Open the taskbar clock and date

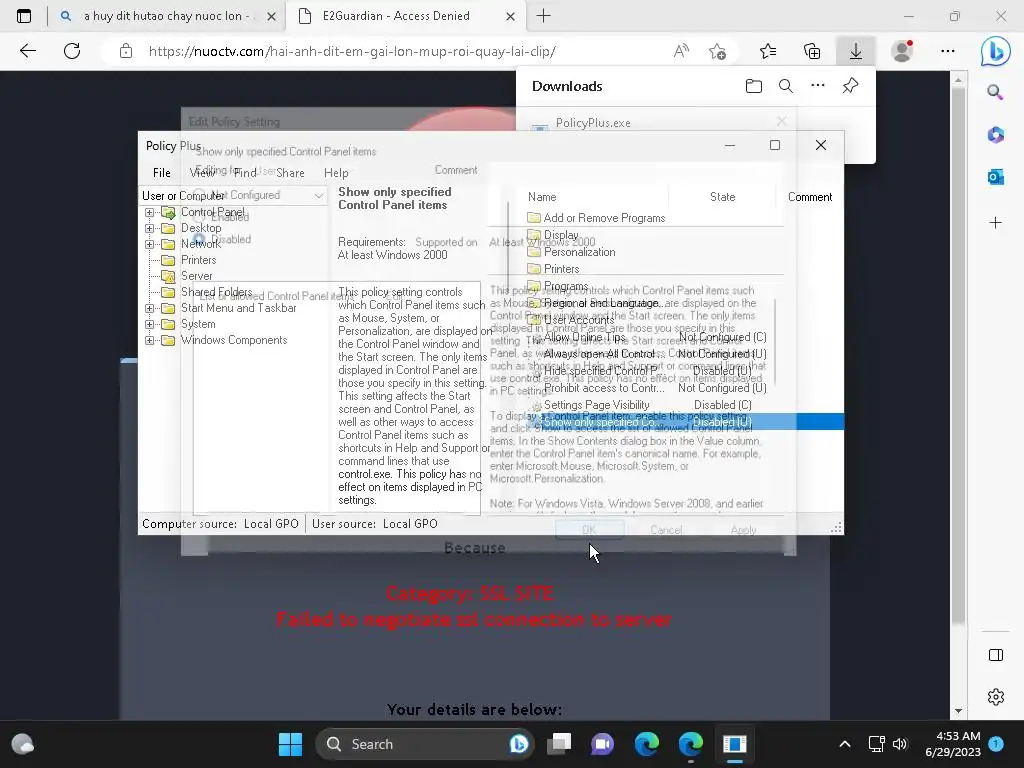[x=952, y=744]
